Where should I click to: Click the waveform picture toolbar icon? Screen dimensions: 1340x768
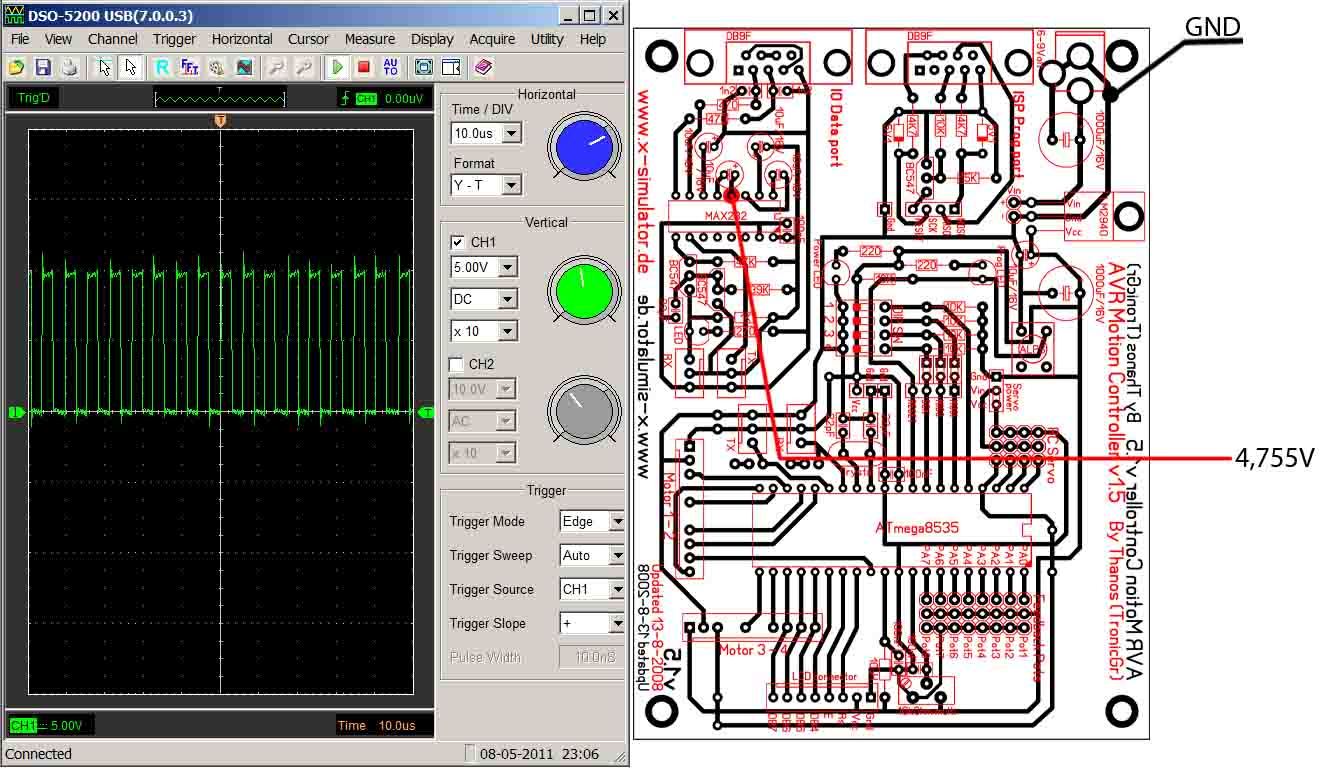pyautogui.click(x=244, y=67)
